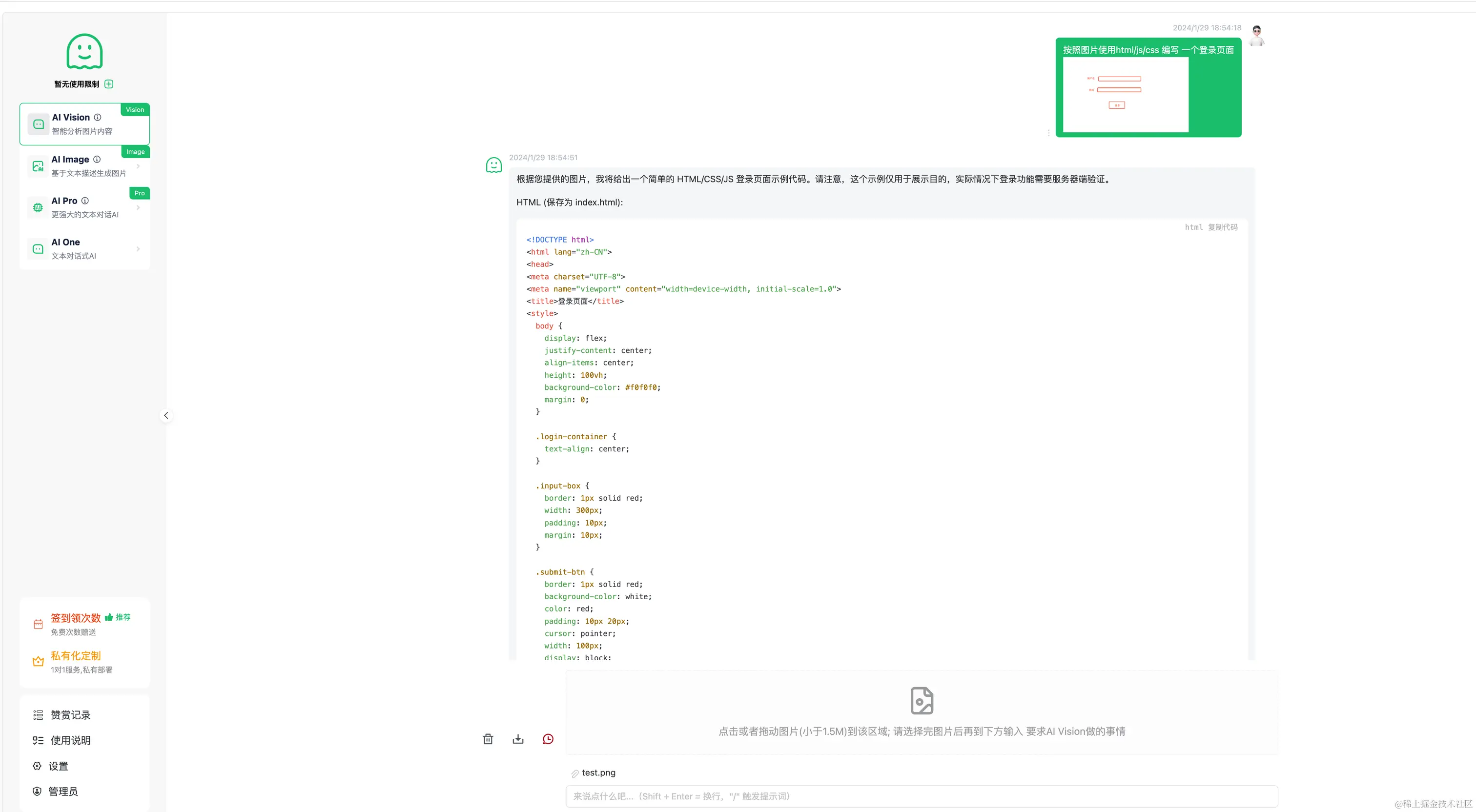Click the trash icon to clear chat
The height and width of the screenshot is (812, 1476).
[488, 739]
